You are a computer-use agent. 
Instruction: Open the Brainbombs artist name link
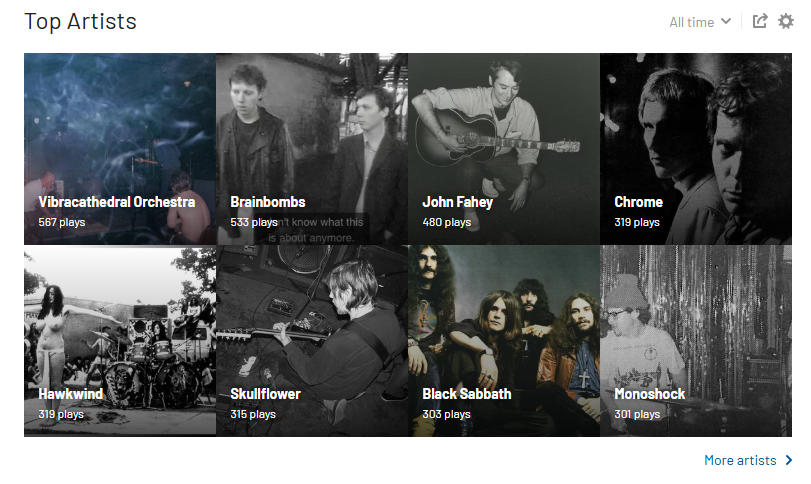click(x=268, y=202)
